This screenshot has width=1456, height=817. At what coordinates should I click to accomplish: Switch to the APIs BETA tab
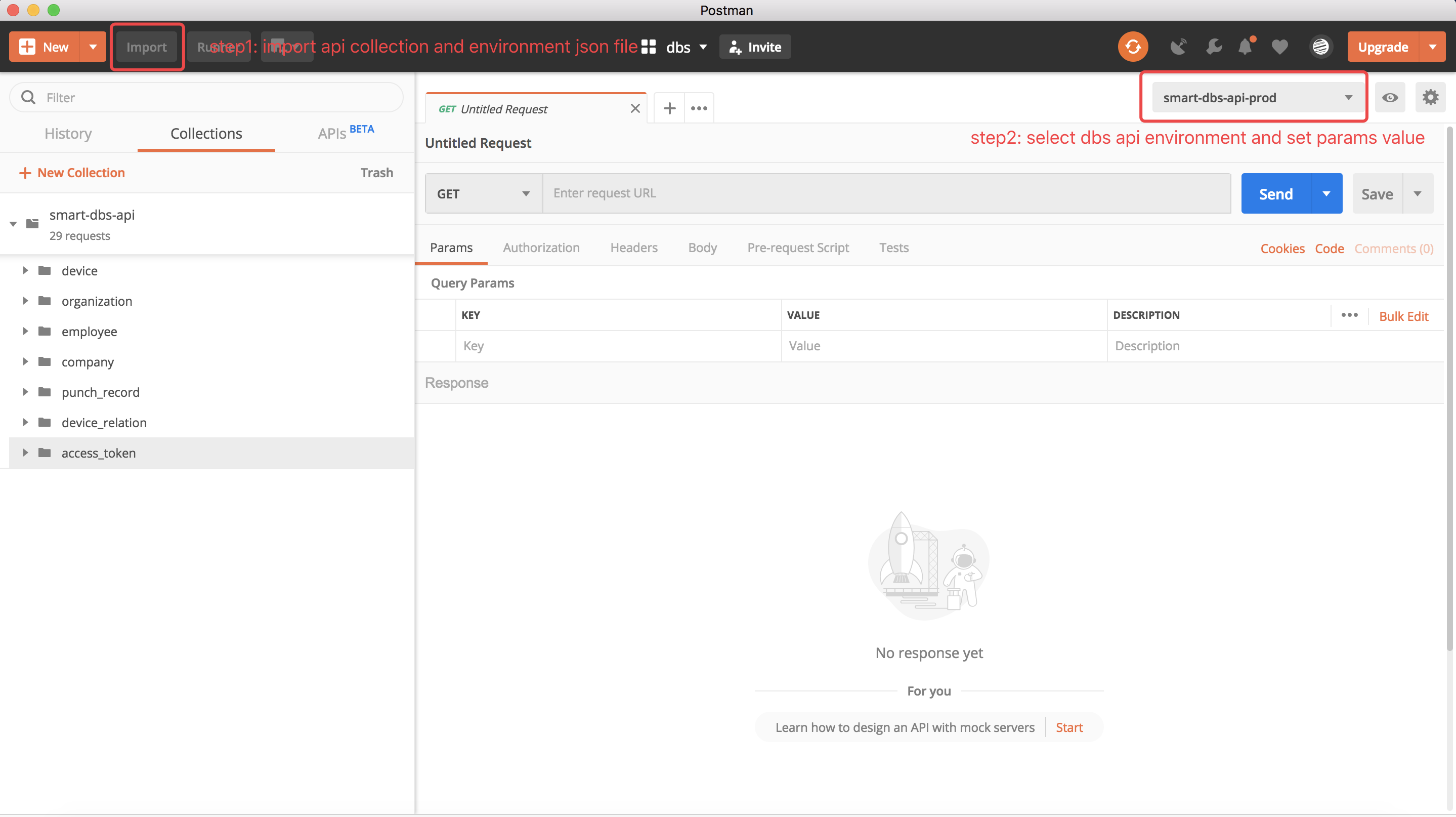click(346, 133)
